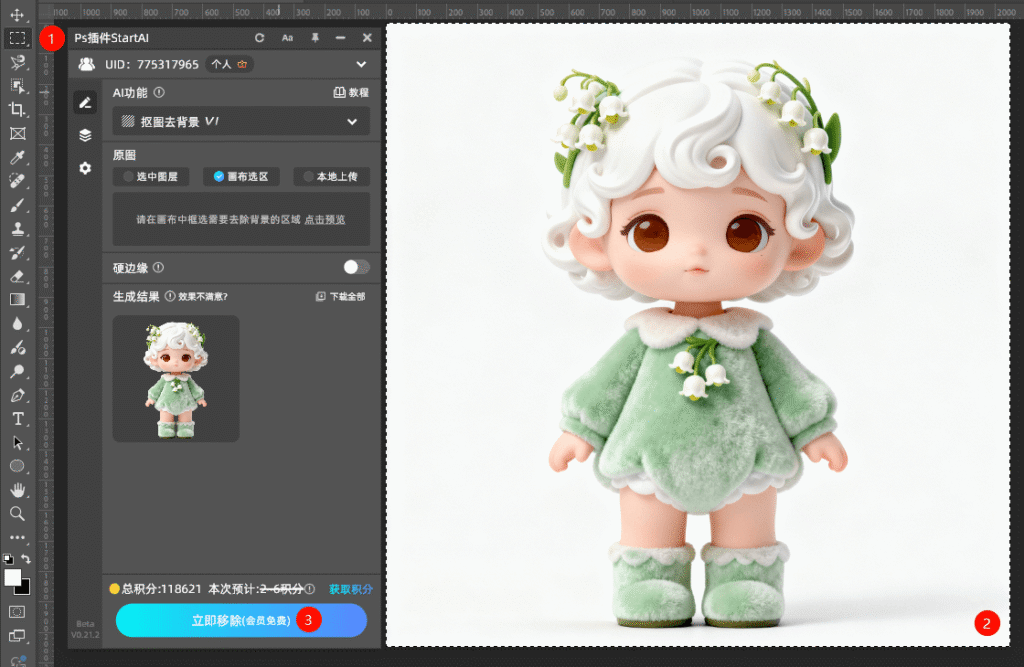Toggle the 硬边缘 switch
The height and width of the screenshot is (667, 1024).
click(356, 267)
